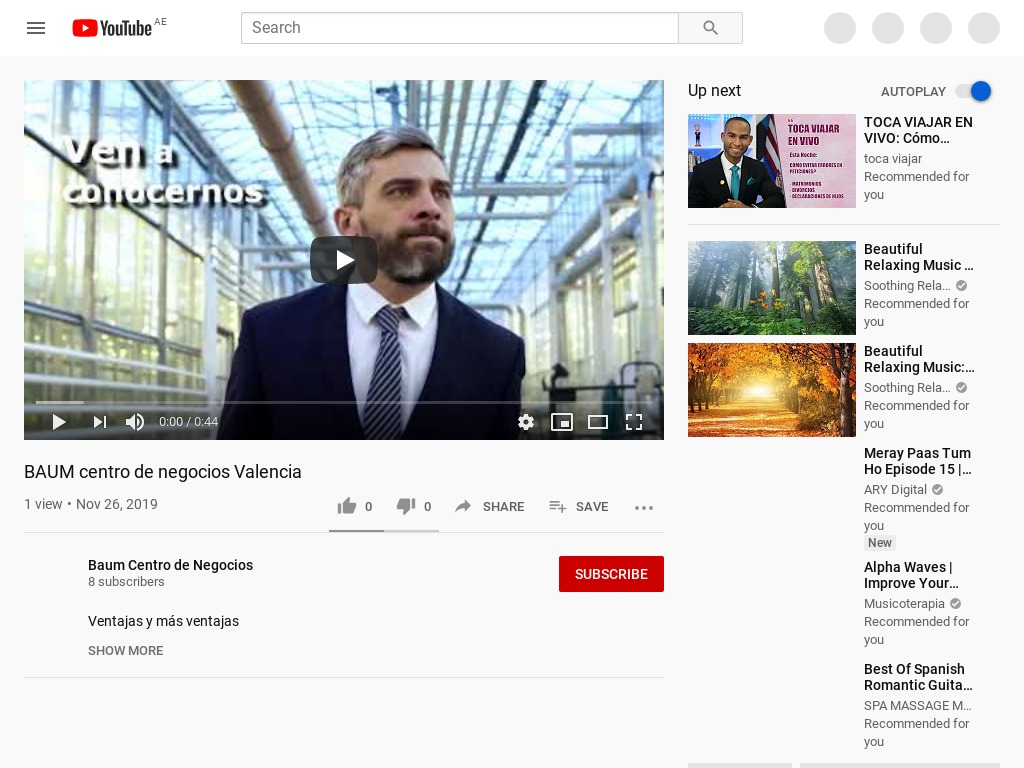The image size is (1024, 768).
Task: Click SAVE to add to playlist
Action: (578, 507)
